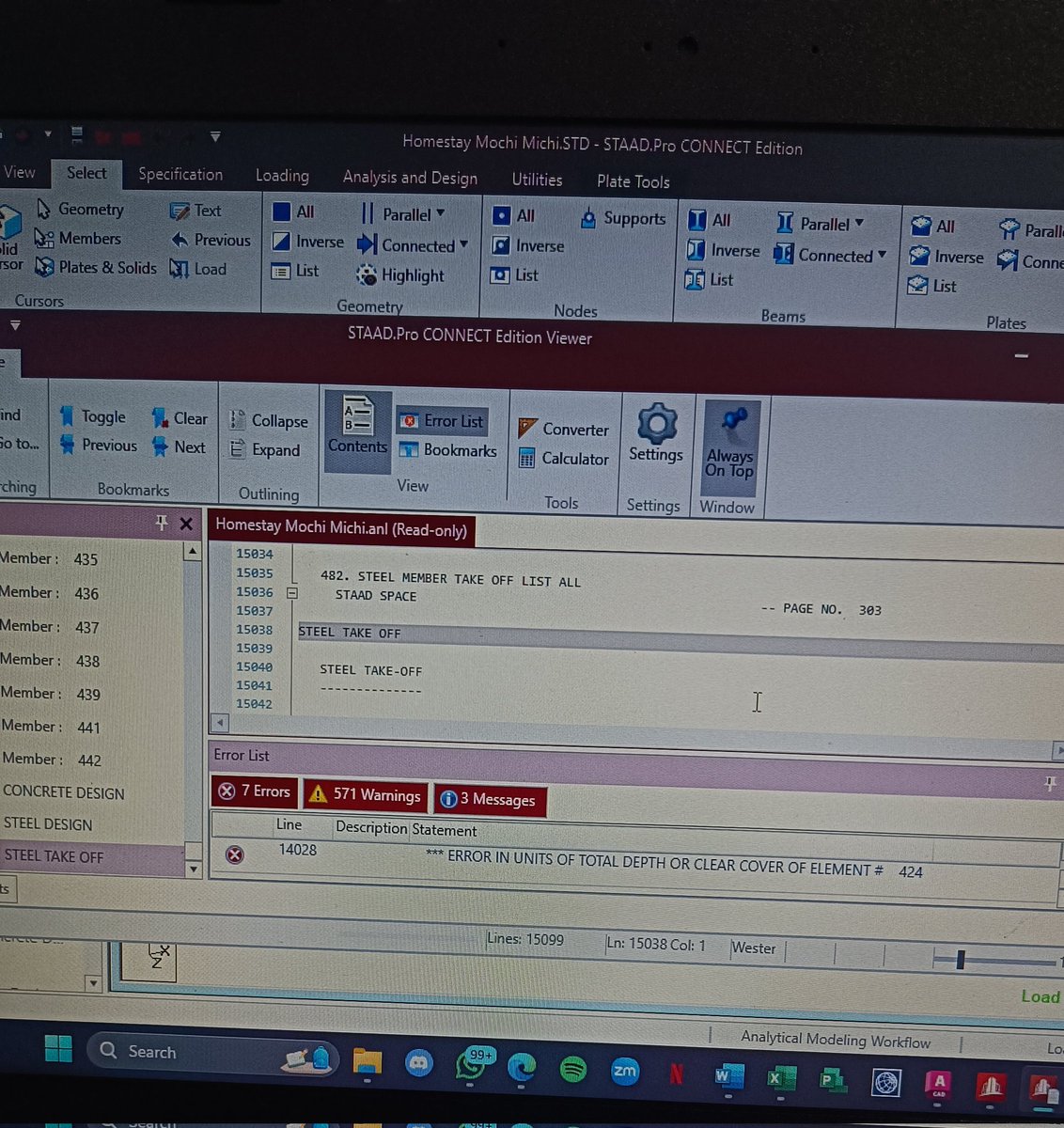Collapse the fold marker at line 15036
The image size is (1064, 1128).
[292, 593]
